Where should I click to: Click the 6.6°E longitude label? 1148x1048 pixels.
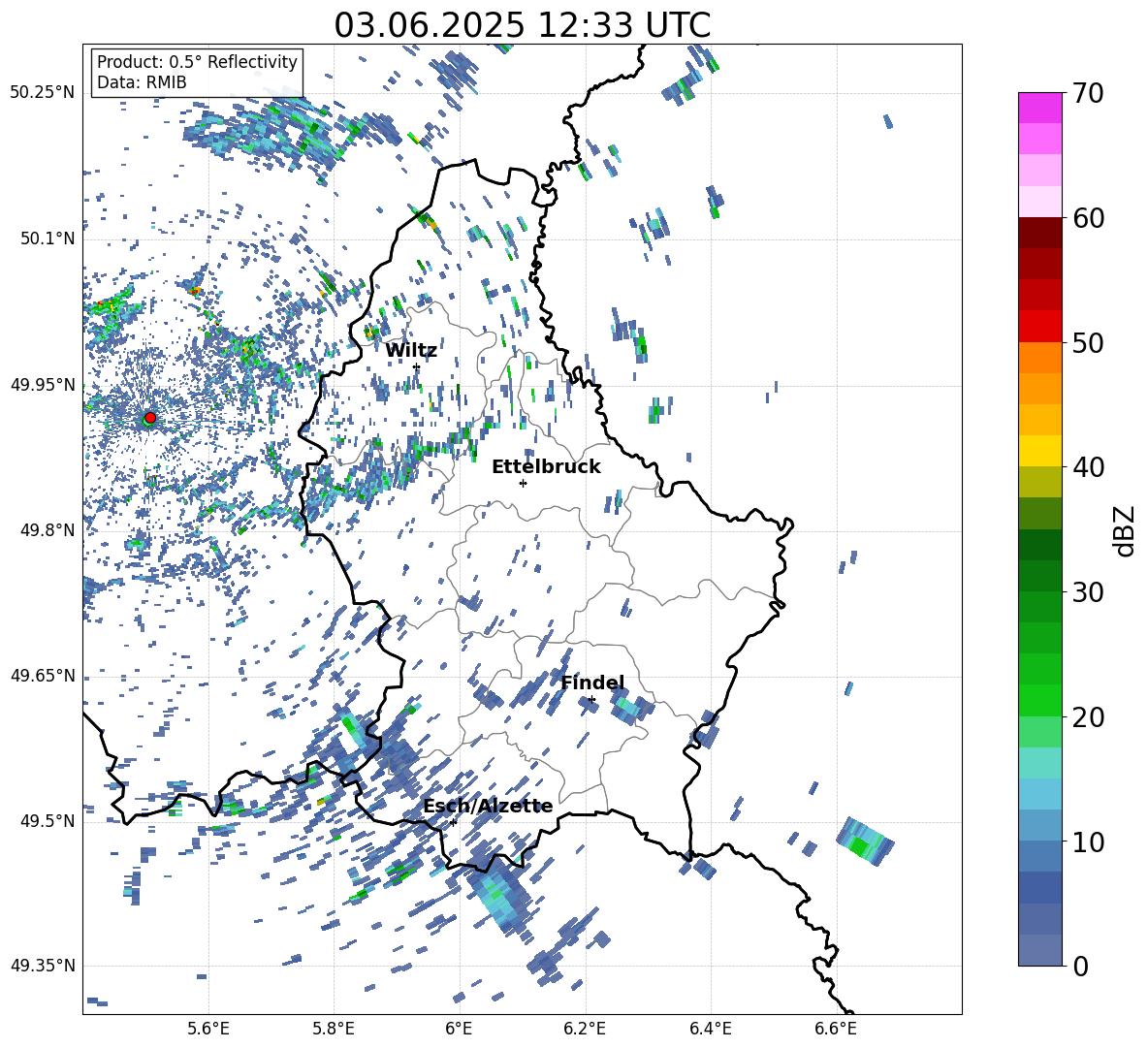coord(836,1030)
